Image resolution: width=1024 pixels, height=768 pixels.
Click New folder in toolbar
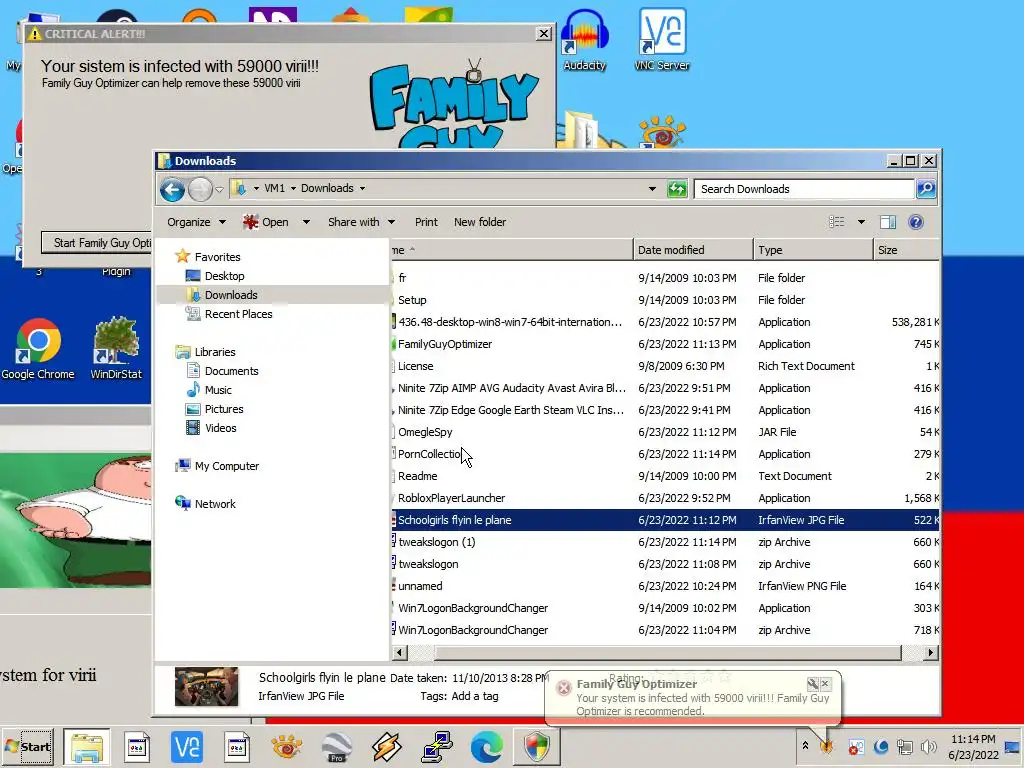coord(480,222)
